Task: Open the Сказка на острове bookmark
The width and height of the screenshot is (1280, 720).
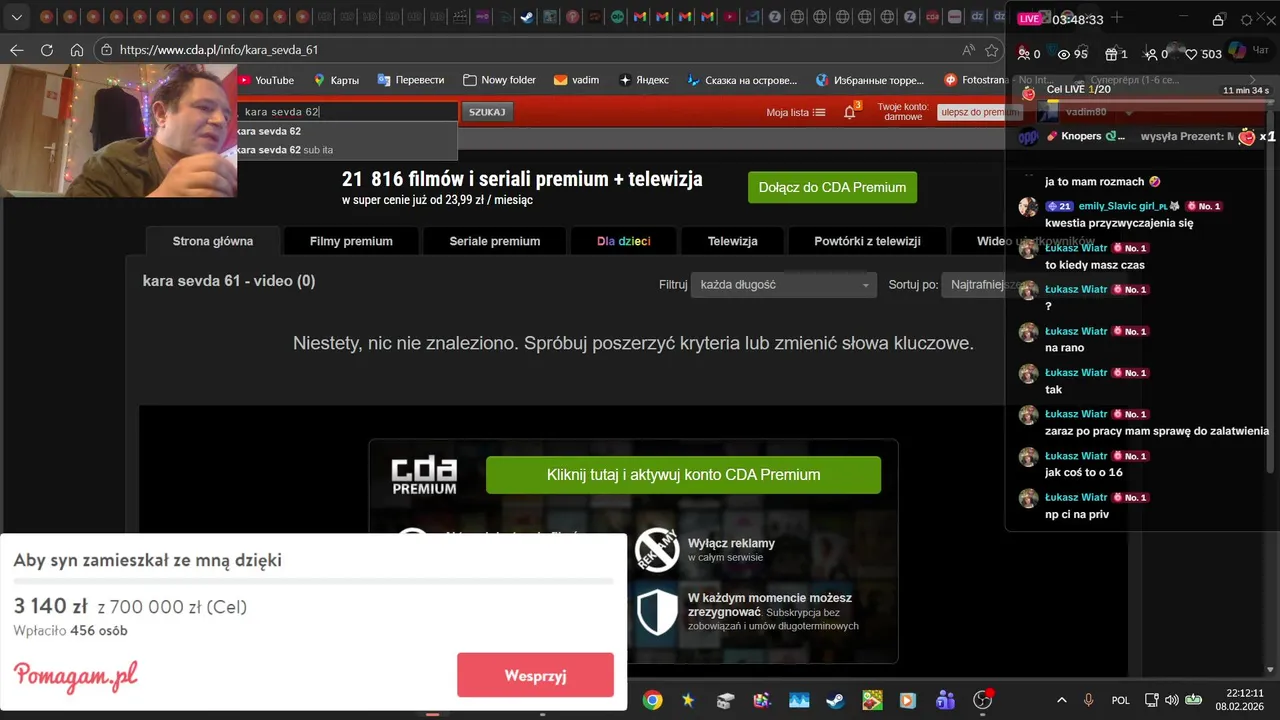Action: click(x=741, y=80)
